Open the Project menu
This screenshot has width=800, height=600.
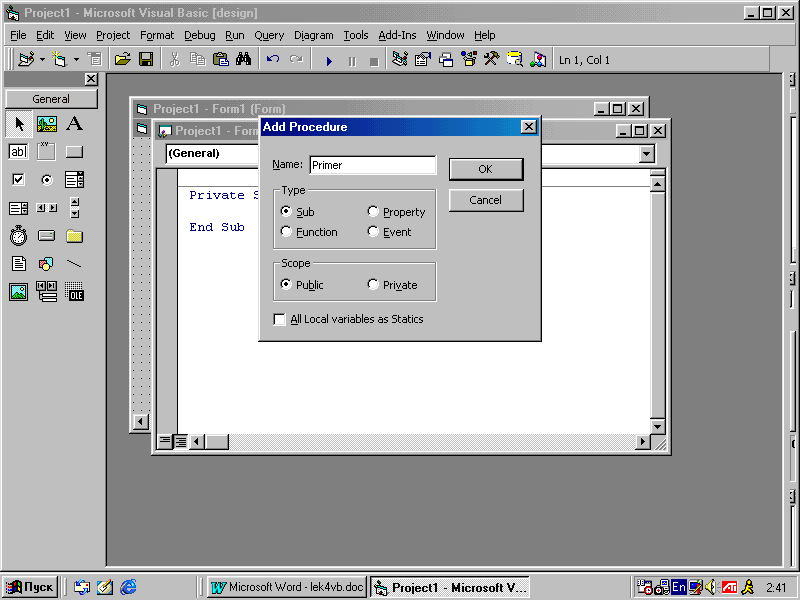113,35
